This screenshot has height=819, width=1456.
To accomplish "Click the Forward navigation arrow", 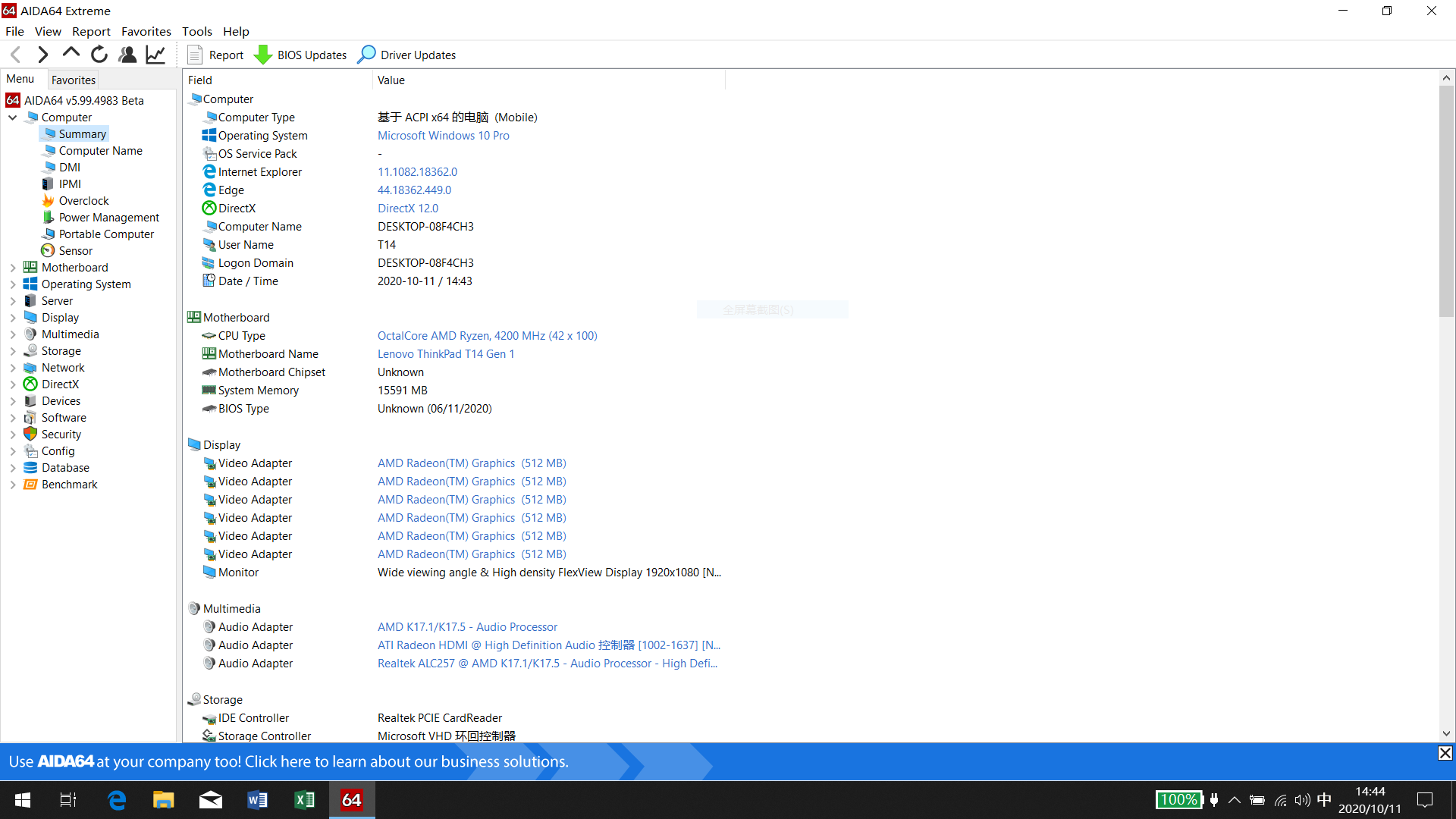I will pos(43,55).
